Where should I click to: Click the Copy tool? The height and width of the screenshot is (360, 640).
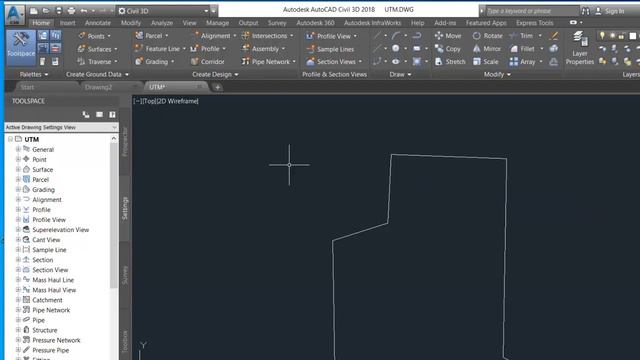448,49
